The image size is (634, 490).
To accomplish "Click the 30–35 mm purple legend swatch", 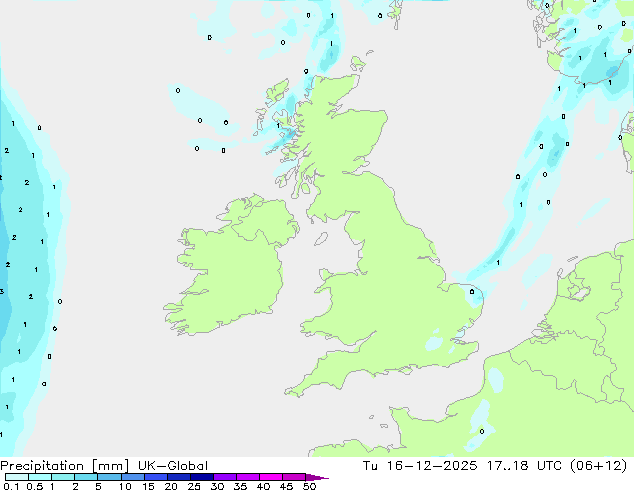I will [x=225, y=477].
